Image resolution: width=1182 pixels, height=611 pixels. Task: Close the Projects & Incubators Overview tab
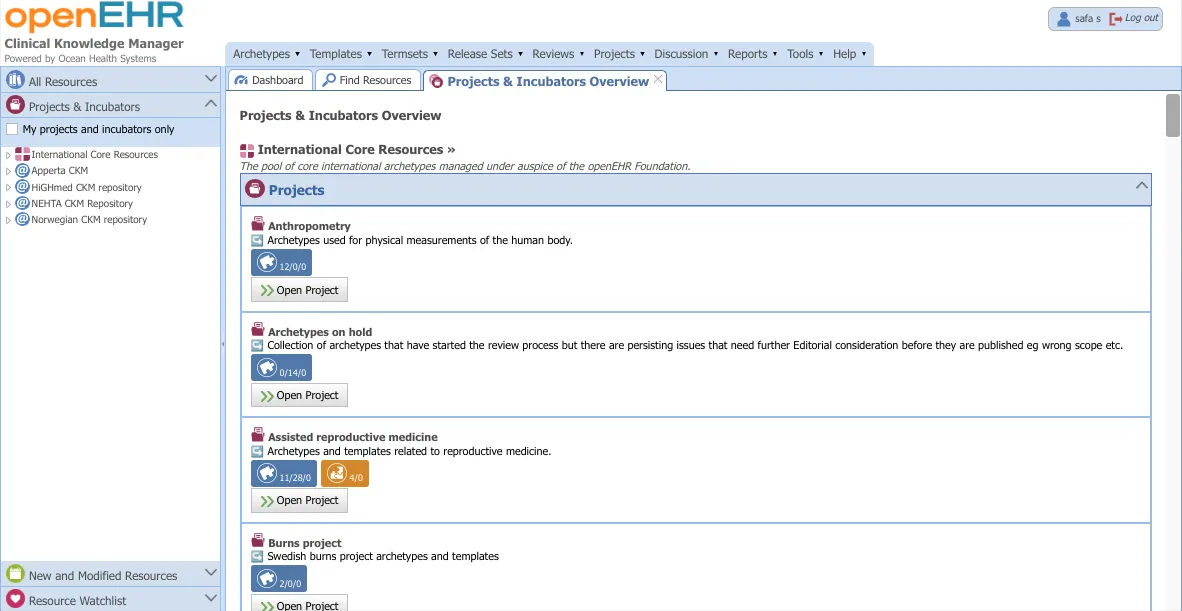click(x=658, y=80)
